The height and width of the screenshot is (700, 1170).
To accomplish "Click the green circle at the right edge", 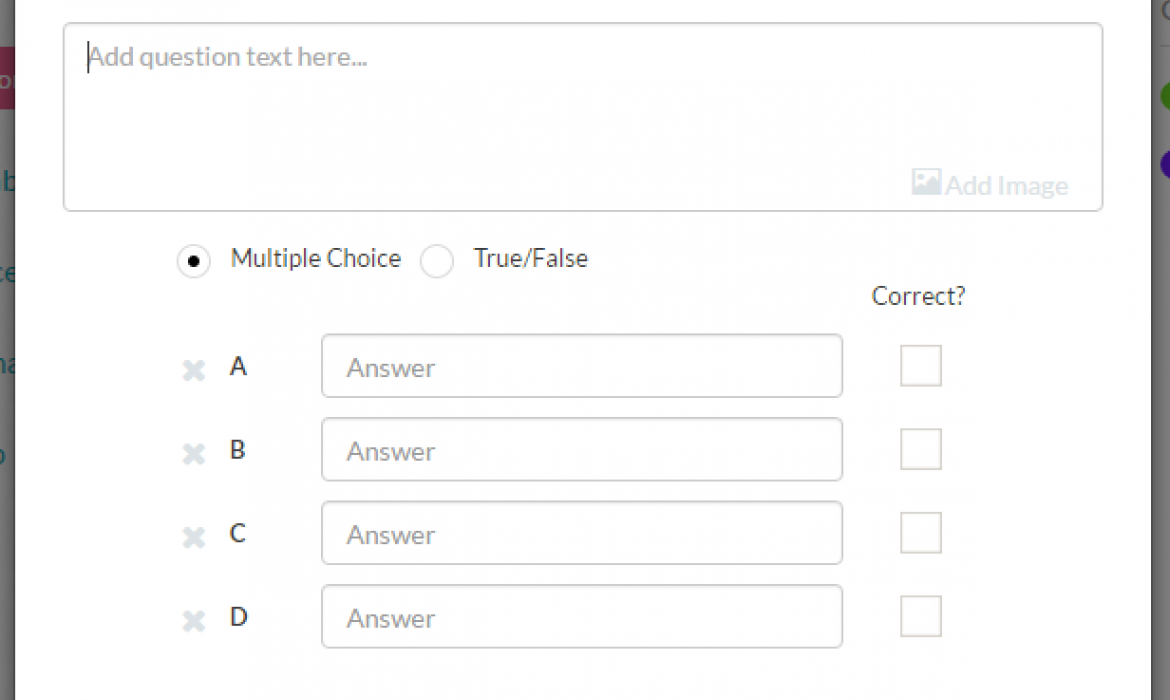I will click(x=1165, y=96).
